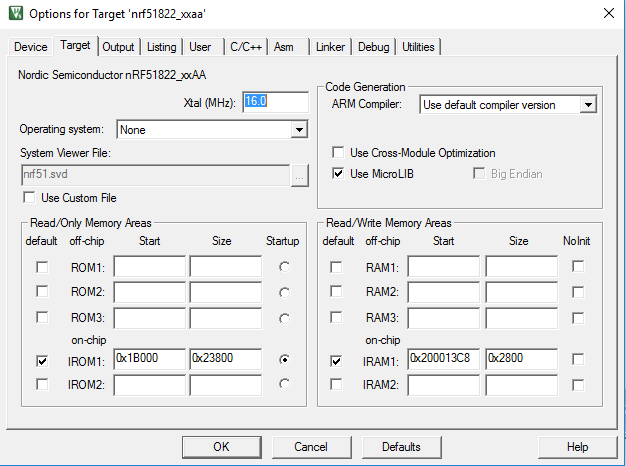Click the RAM2 Size field

pos(521,292)
